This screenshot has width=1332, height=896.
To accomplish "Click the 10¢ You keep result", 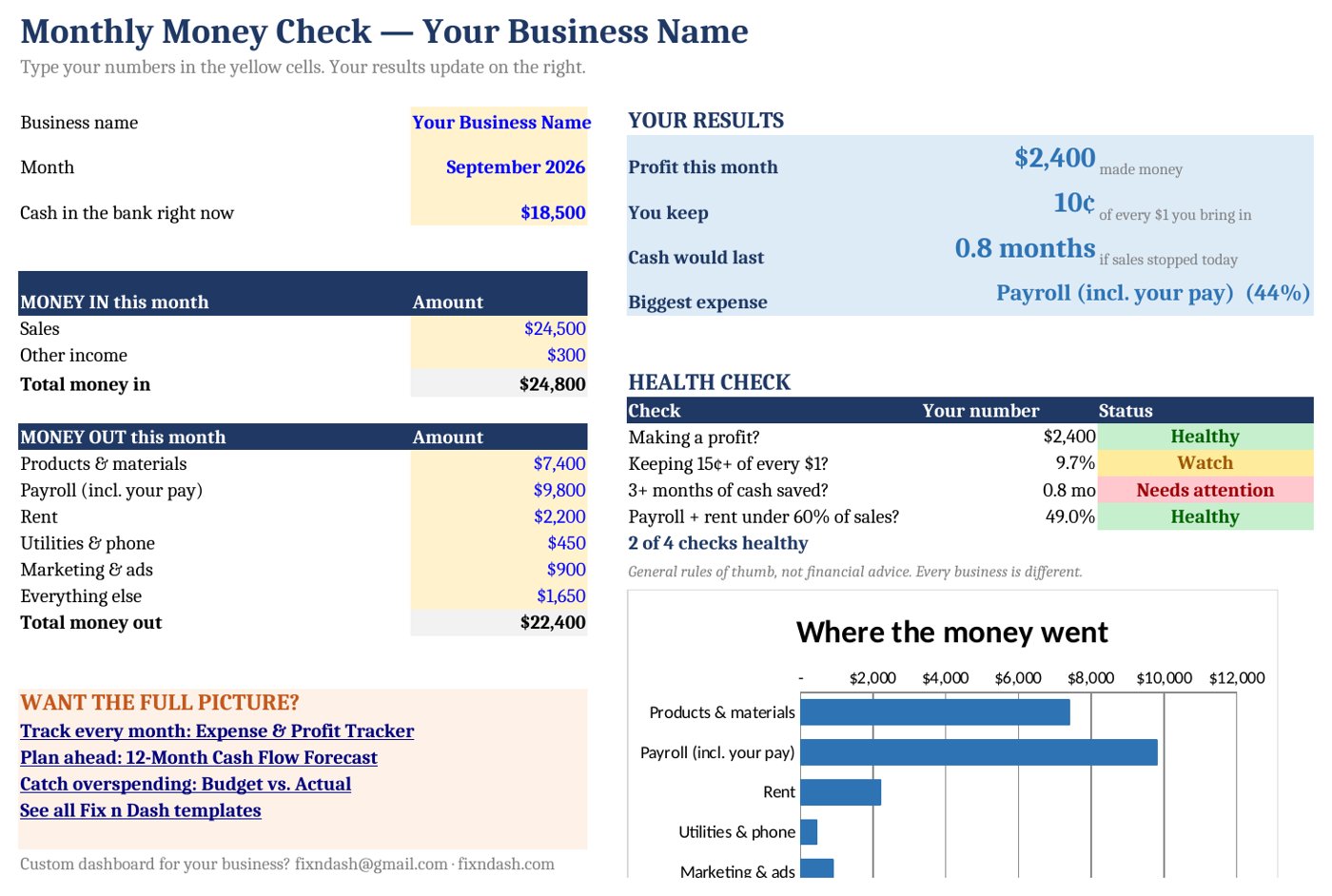I will coord(1074,203).
